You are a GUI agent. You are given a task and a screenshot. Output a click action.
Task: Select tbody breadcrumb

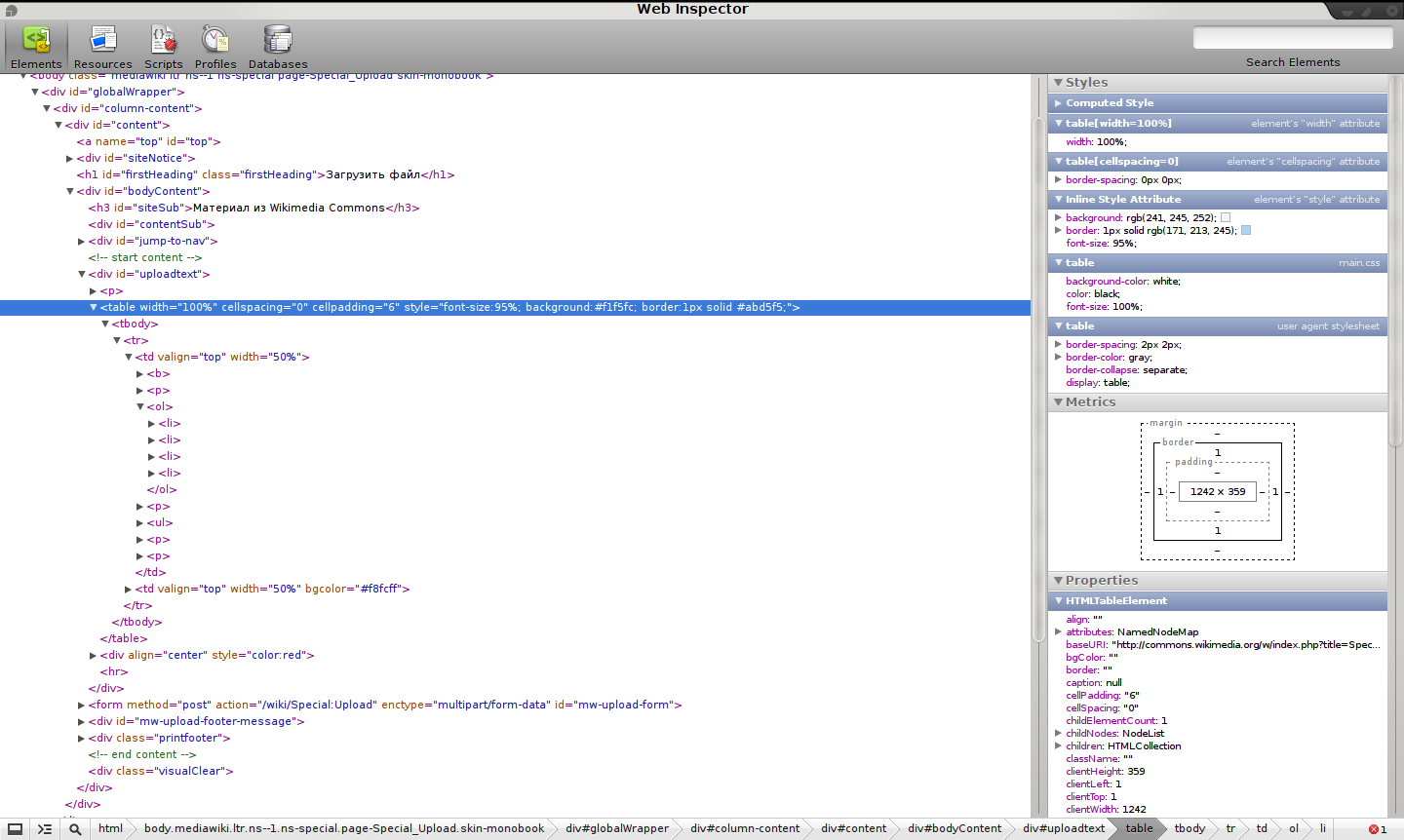click(x=1189, y=828)
